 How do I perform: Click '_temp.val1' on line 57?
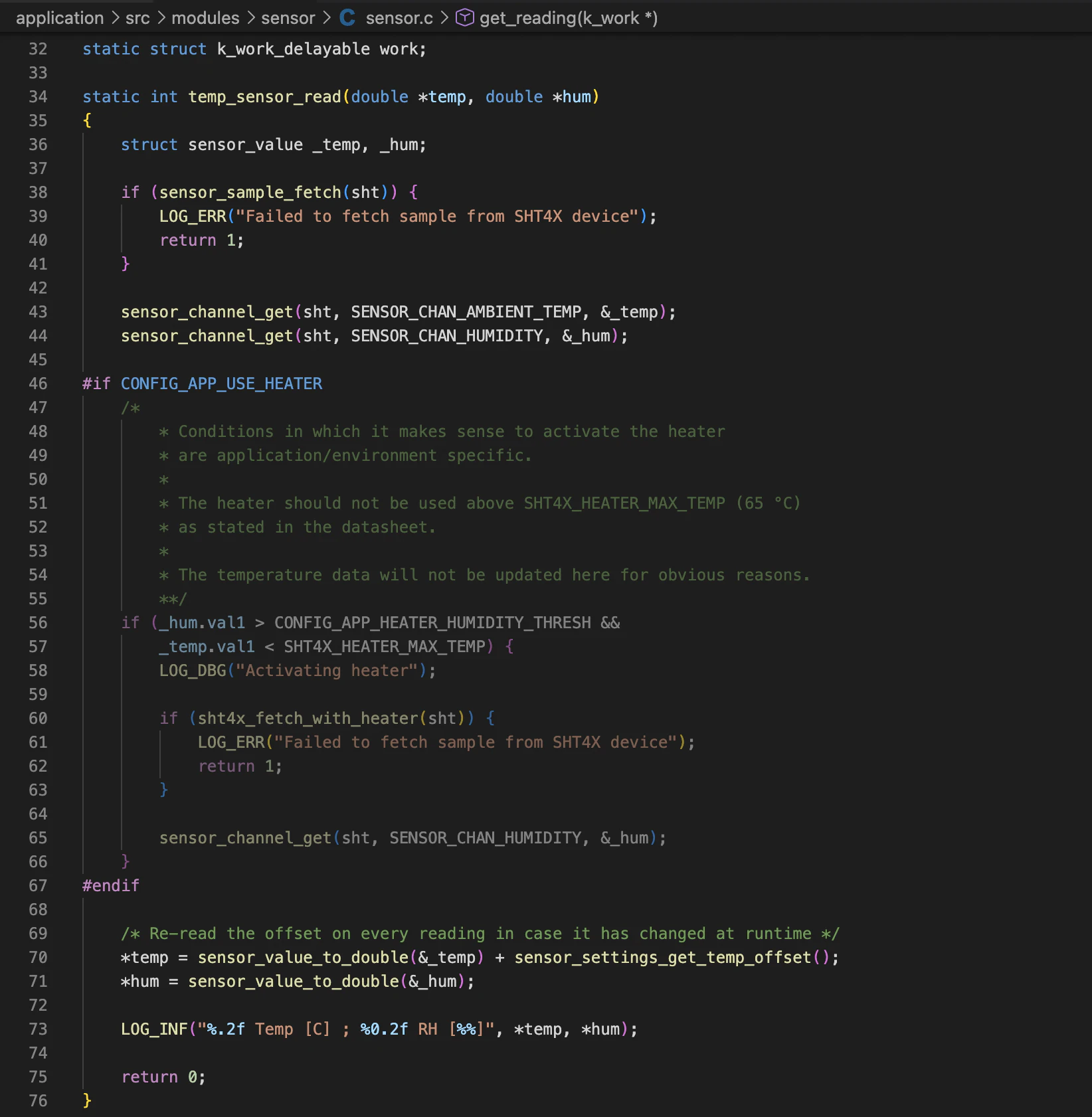207,647
